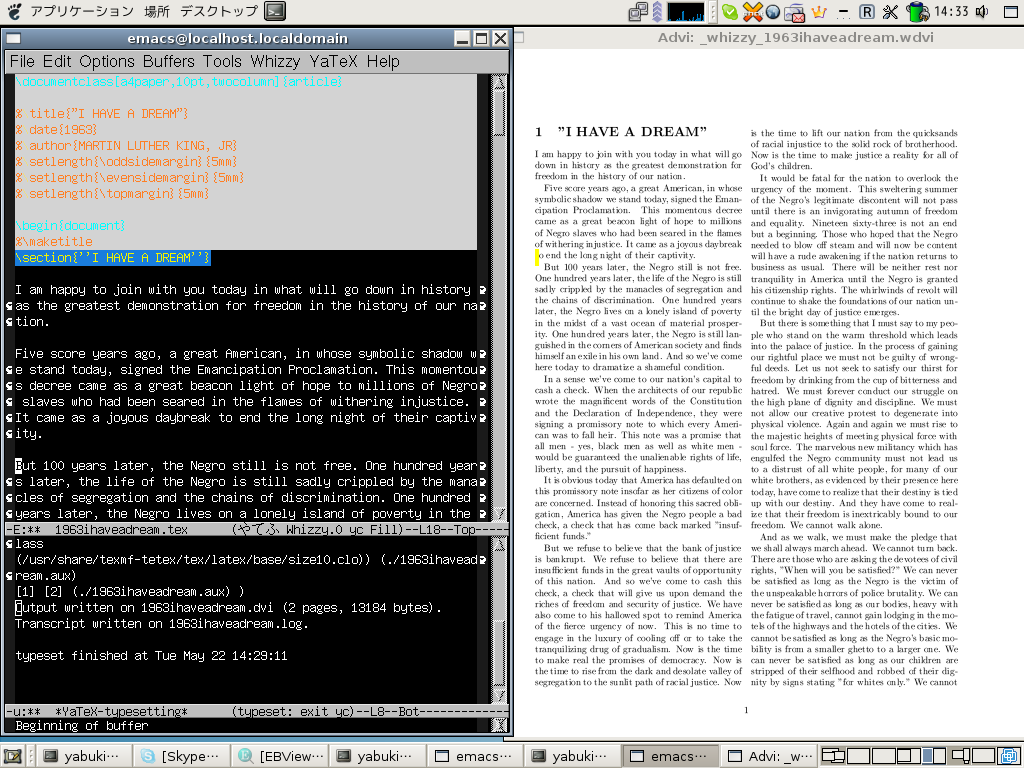The width and height of the screenshot is (1024, 768).
Task: Open the デスクトップ menu
Action: (219, 11)
